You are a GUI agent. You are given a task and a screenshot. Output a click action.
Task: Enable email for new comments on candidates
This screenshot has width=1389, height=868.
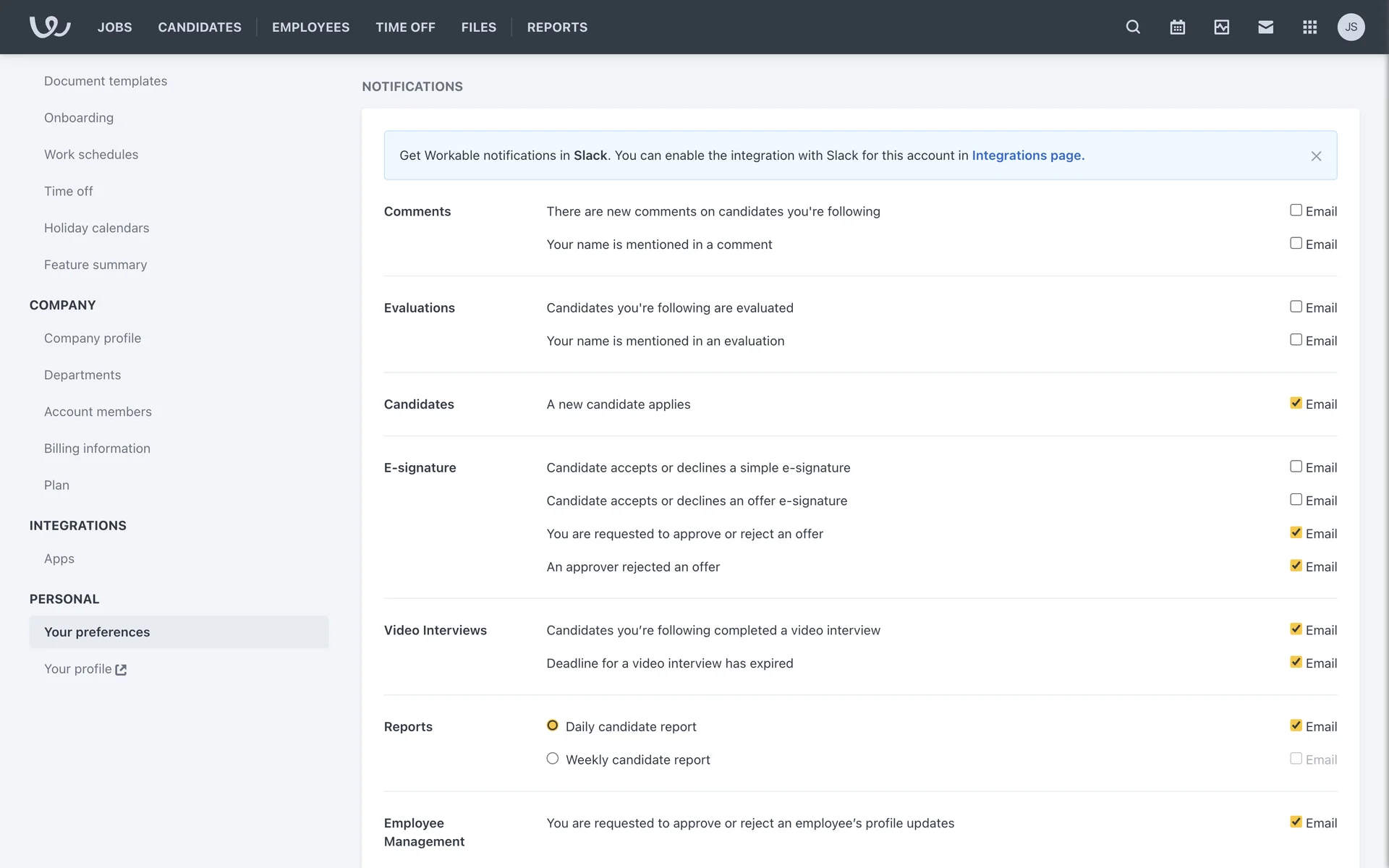point(1296,210)
